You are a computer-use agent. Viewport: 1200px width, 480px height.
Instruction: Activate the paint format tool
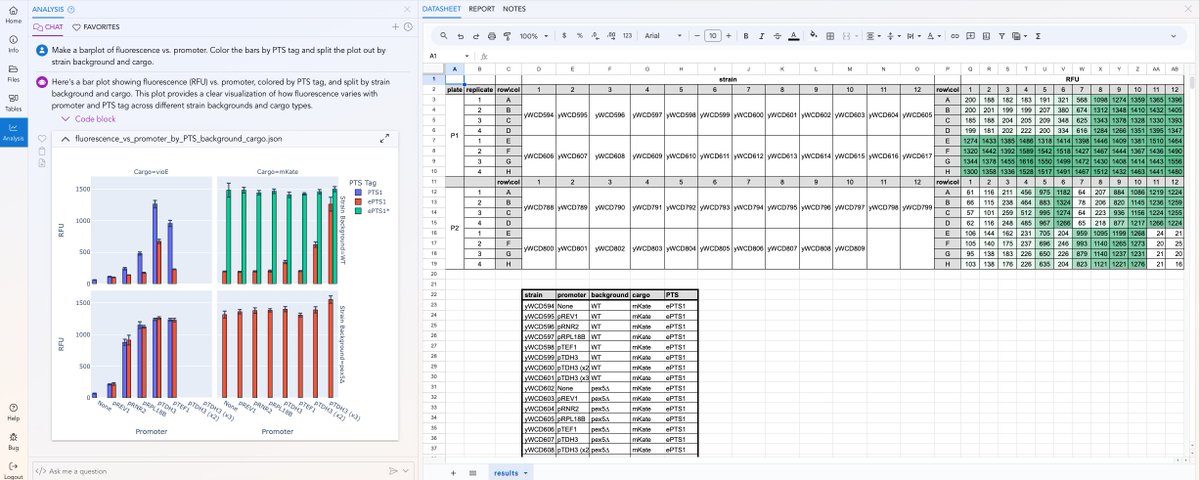pyautogui.click(x=507, y=36)
